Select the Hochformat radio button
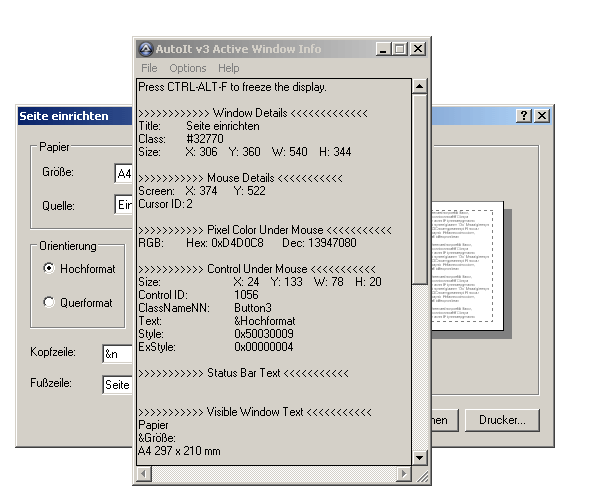 [x=49, y=268]
